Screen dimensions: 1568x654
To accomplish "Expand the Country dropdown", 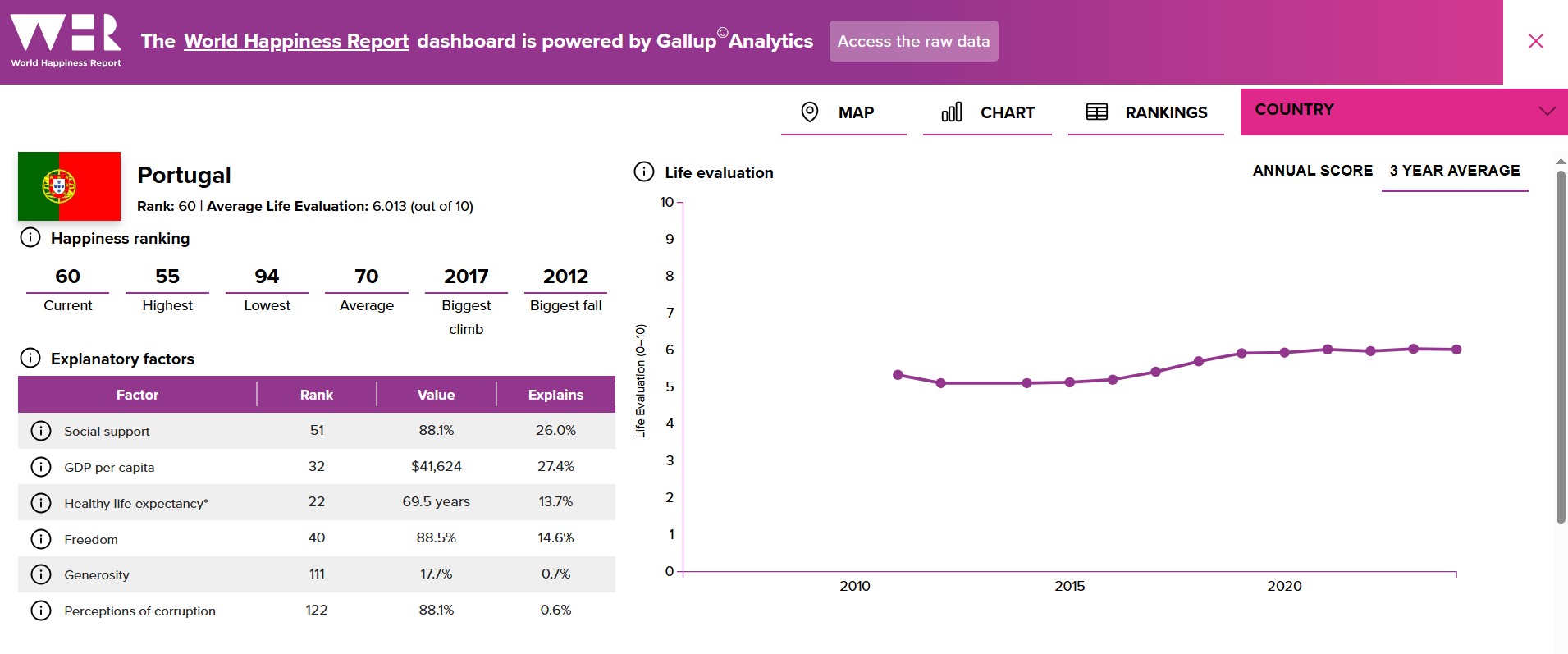I will pos(1403,111).
